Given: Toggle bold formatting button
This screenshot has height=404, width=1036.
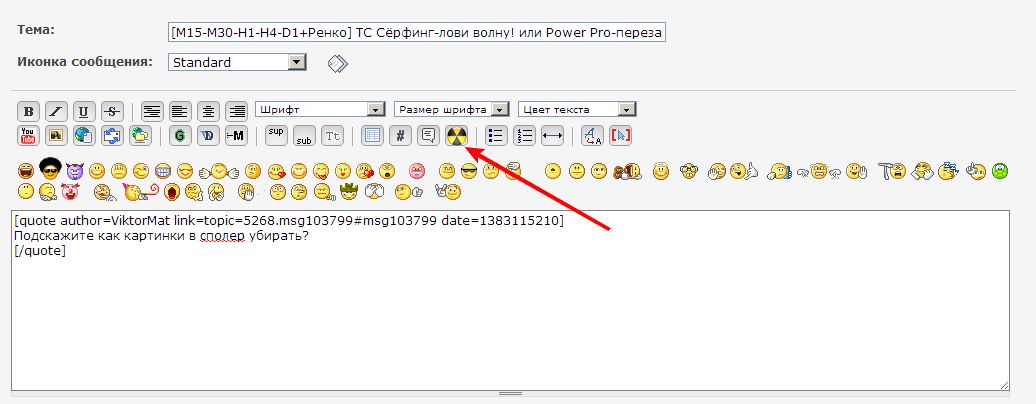Looking at the screenshot, I should click(28, 111).
